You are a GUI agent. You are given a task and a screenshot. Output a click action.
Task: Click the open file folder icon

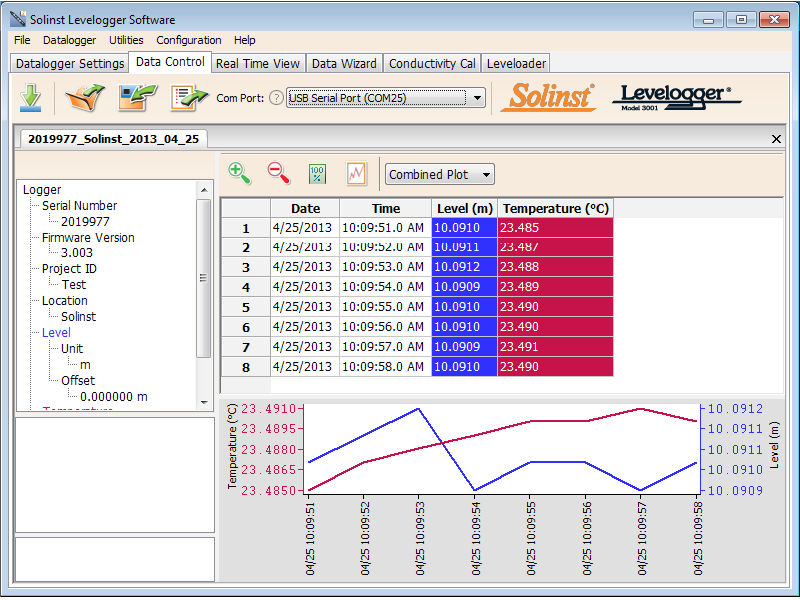pyautogui.click(x=85, y=97)
